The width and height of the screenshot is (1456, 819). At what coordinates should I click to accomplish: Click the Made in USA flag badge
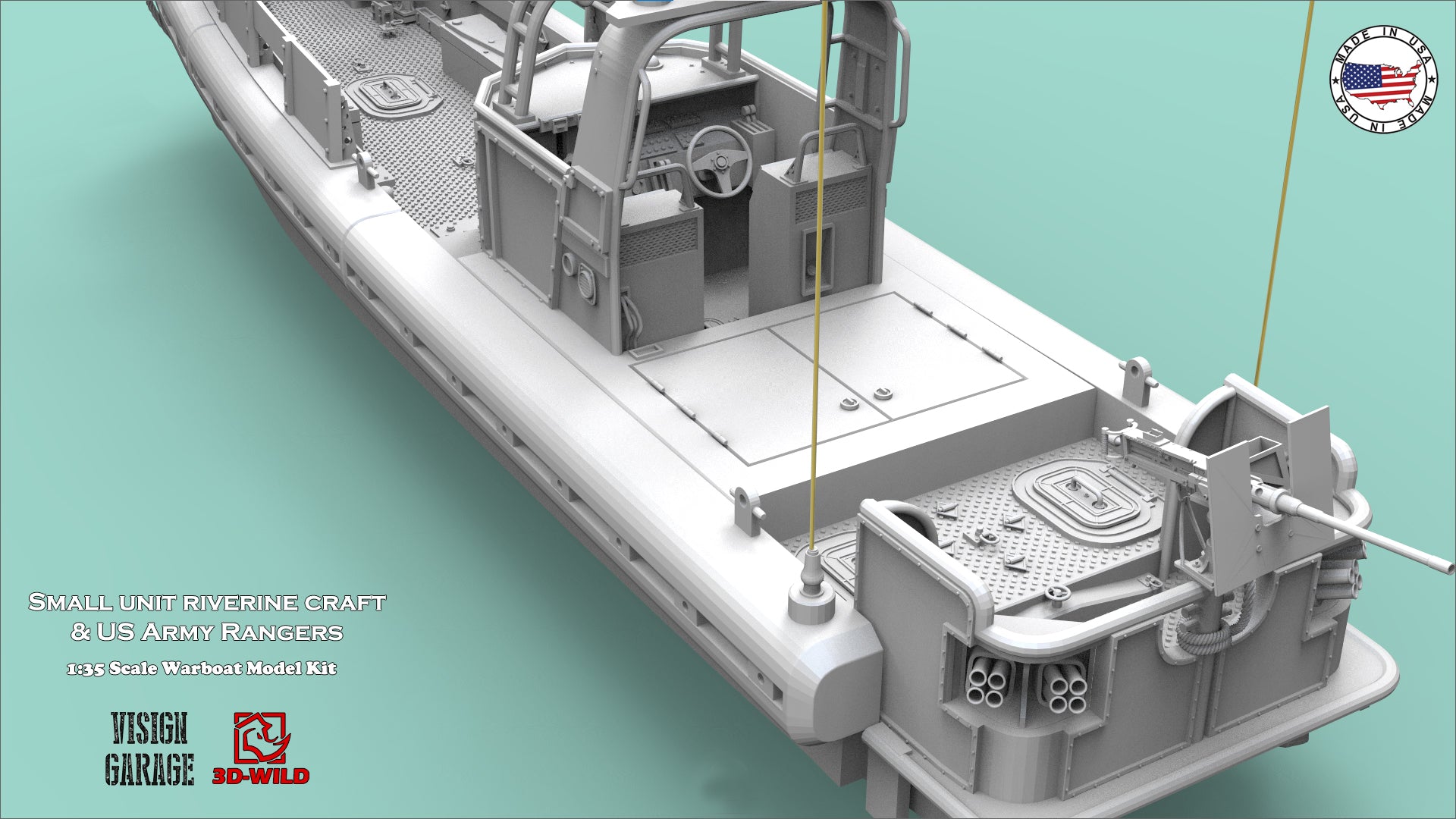click(x=1383, y=80)
